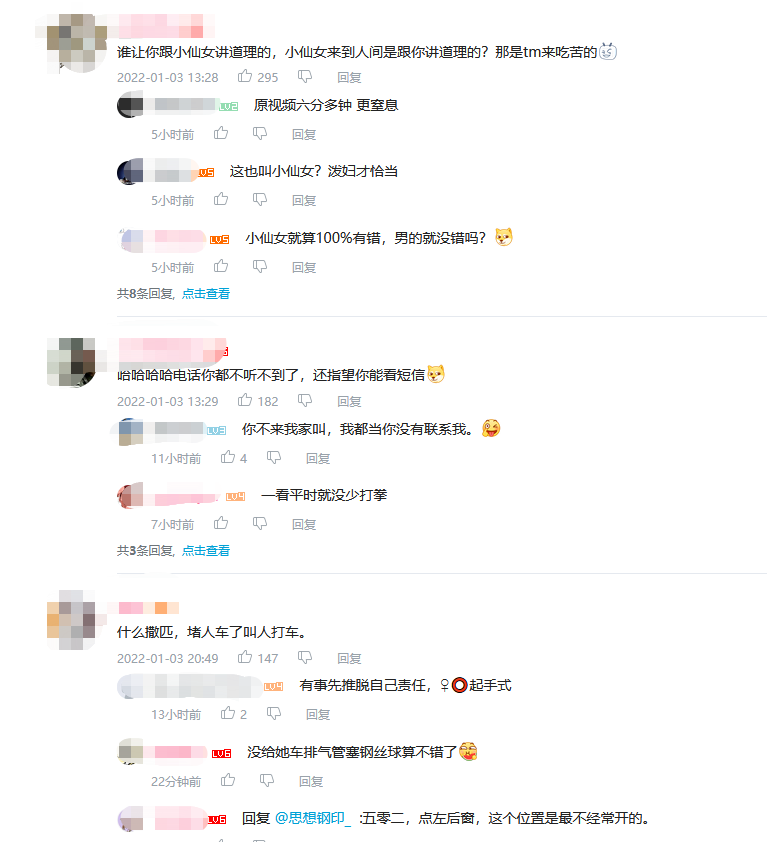Like the reply with 4 likes
767x842 pixels.
[228, 457]
